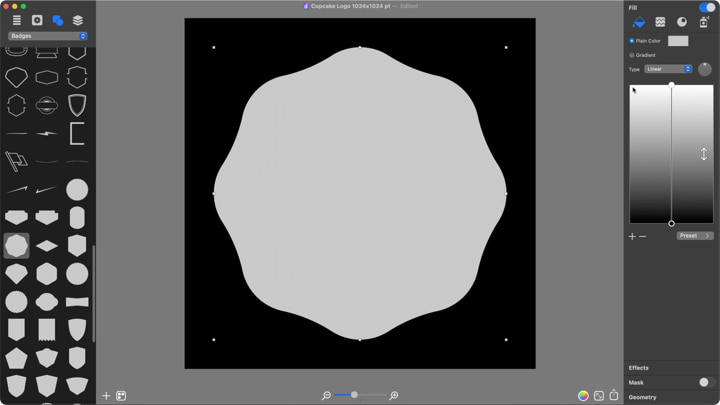Open the layers stack tab icon
The width and height of the screenshot is (720, 405).
[x=78, y=20]
